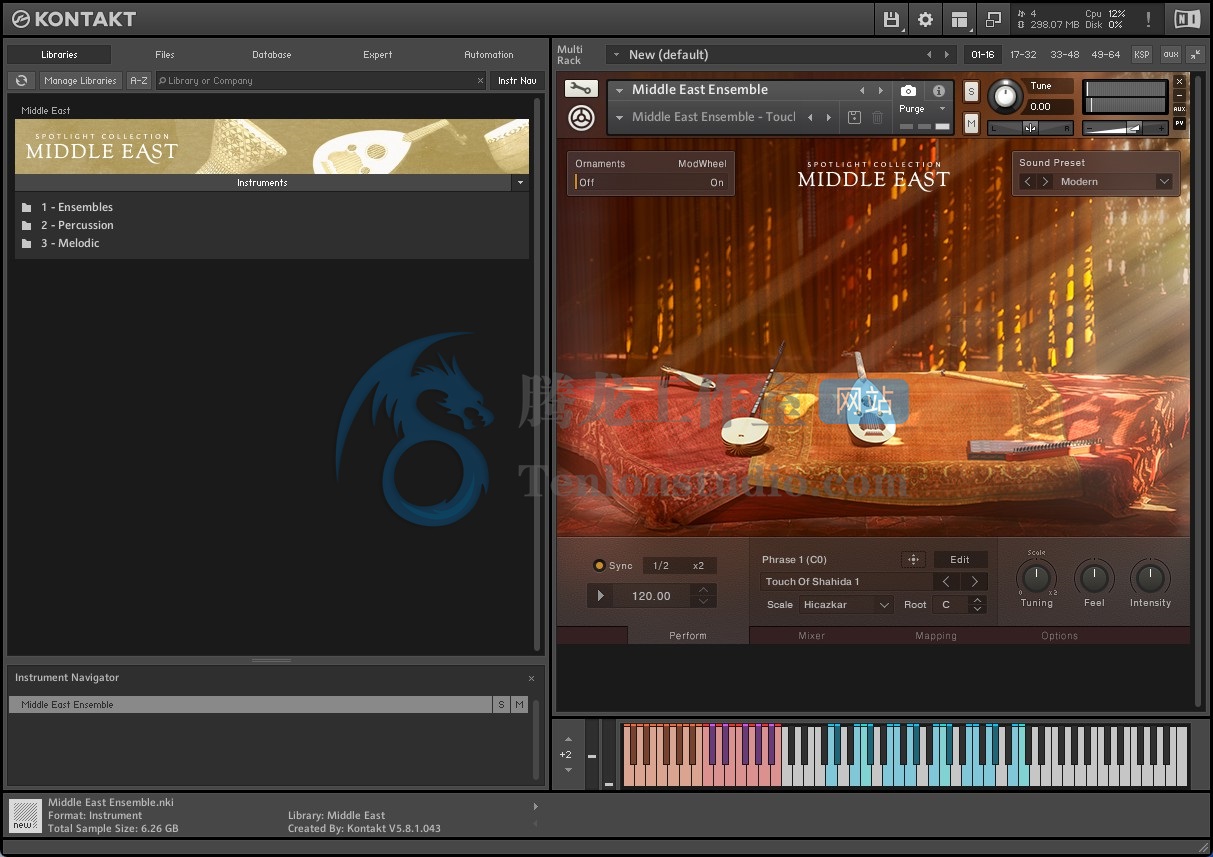
Task: Save the current snapshot icon
Action: pos(854,117)
